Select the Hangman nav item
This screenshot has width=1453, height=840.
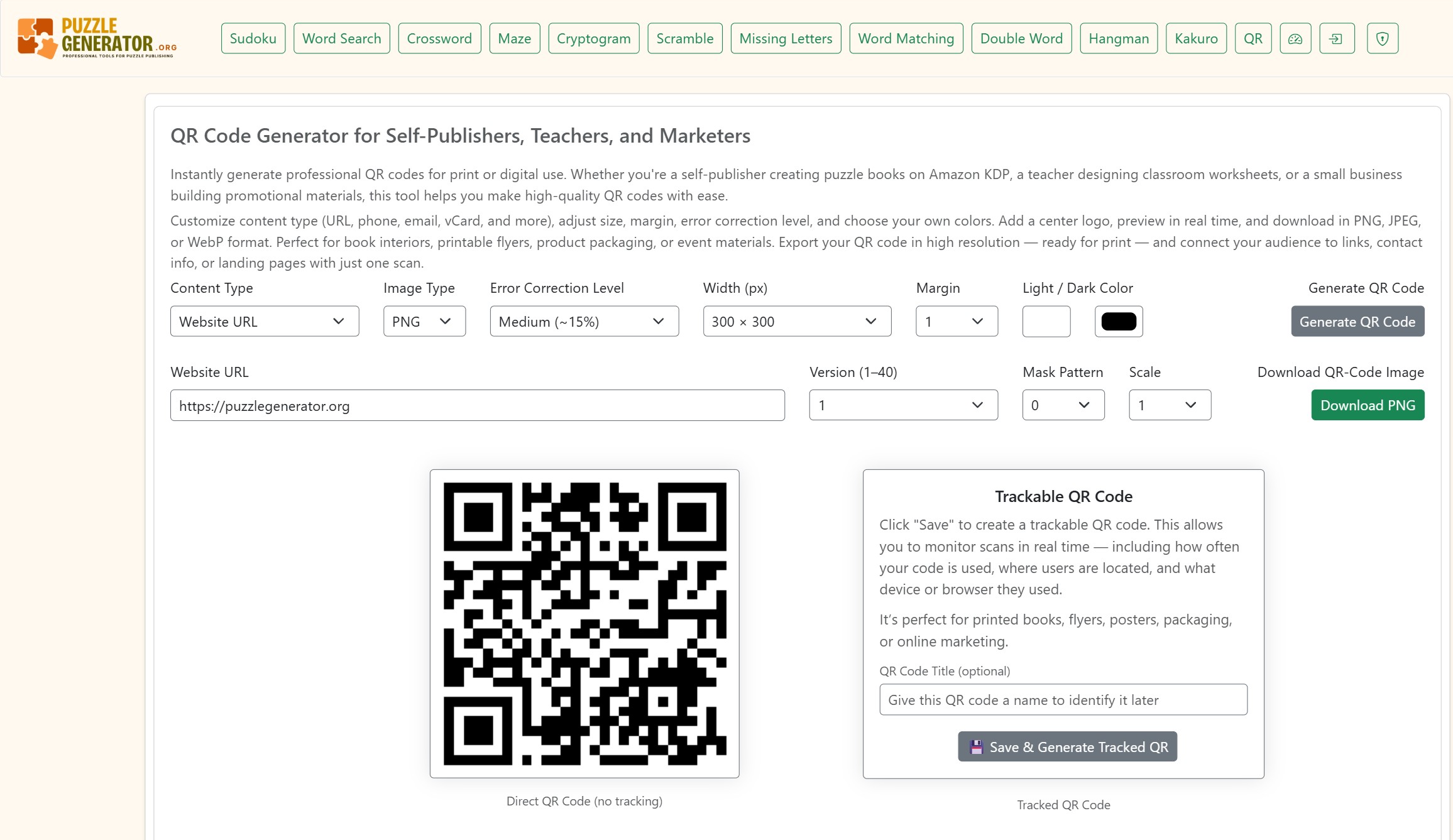coord(1118,38)
